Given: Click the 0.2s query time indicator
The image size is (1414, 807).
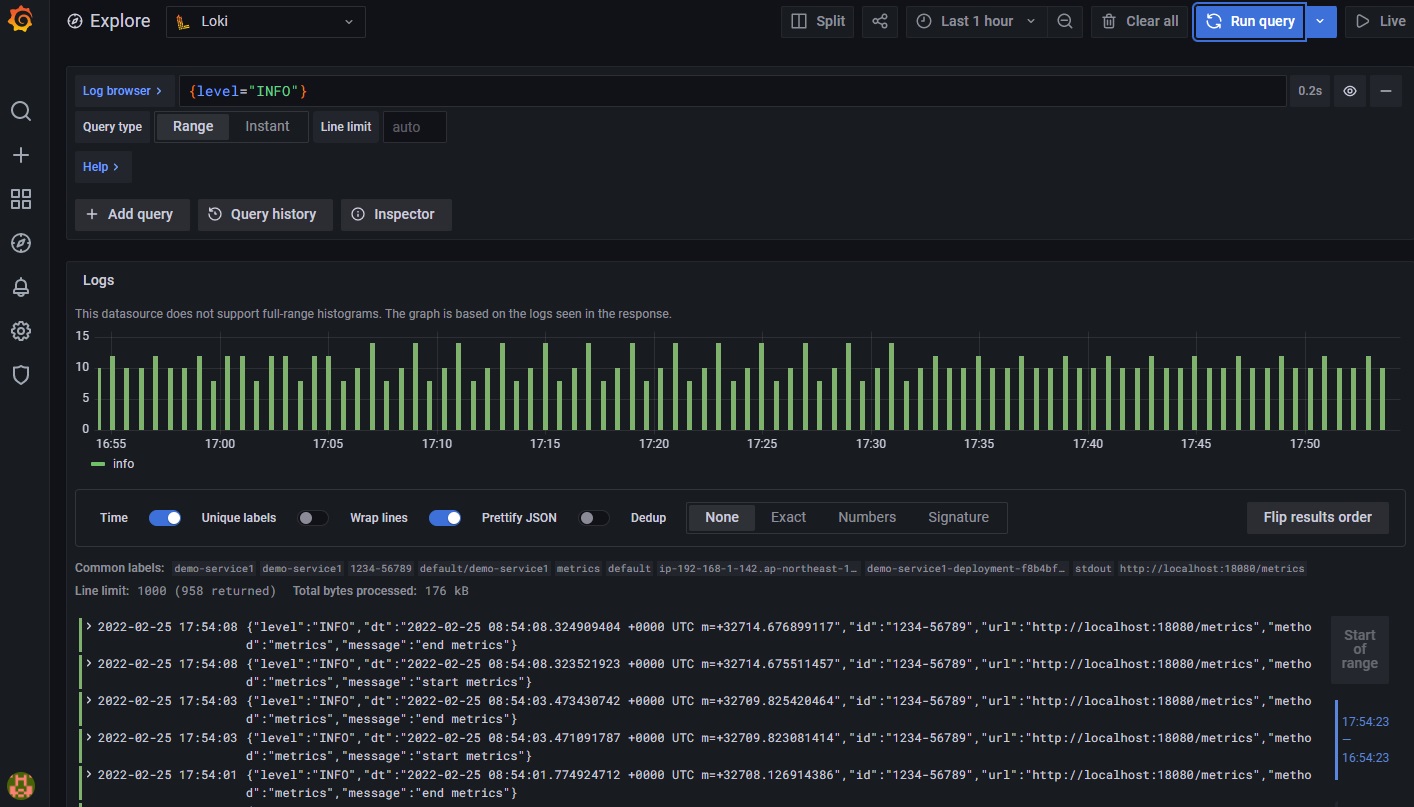Looking at the screenshot, I should coord(1309,91).
